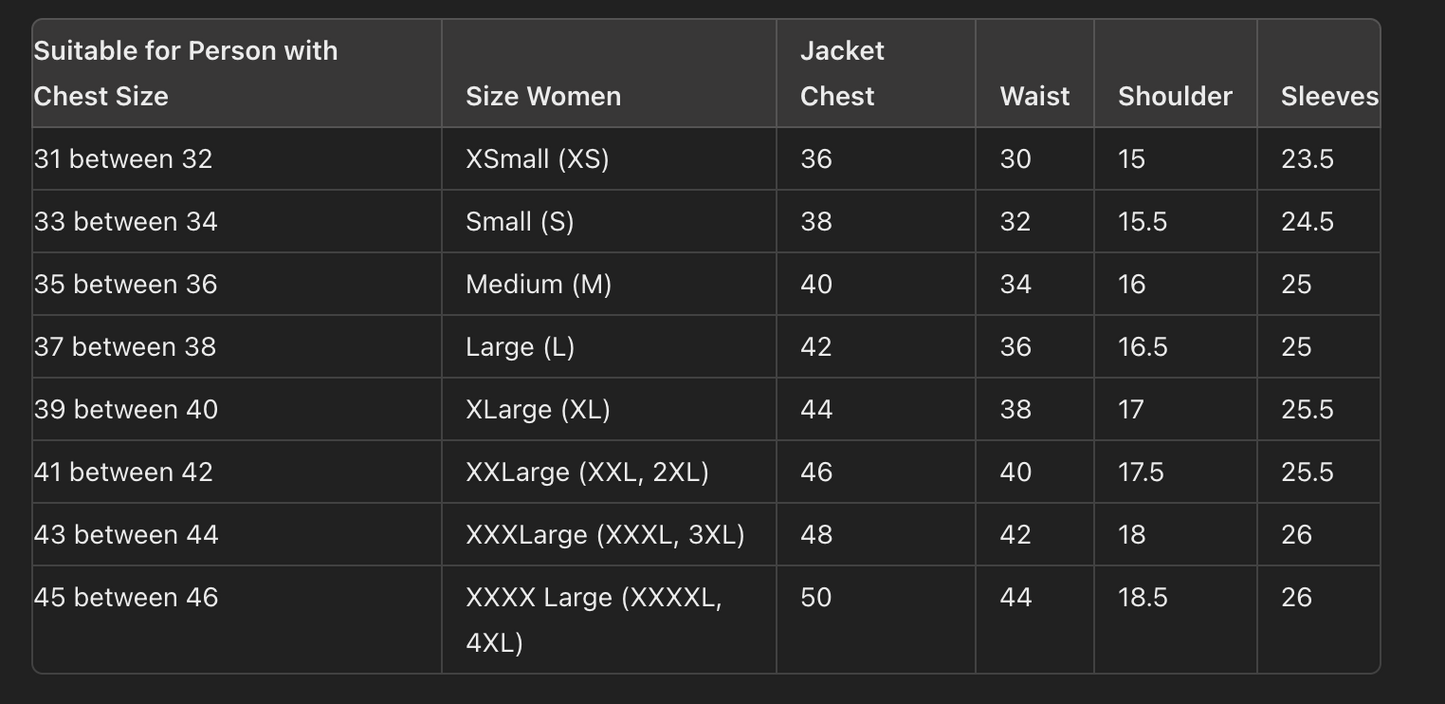Click the "Jacket Chest" column header
Viewport: 1445px width, 704px height.
[x=842, y=73]
